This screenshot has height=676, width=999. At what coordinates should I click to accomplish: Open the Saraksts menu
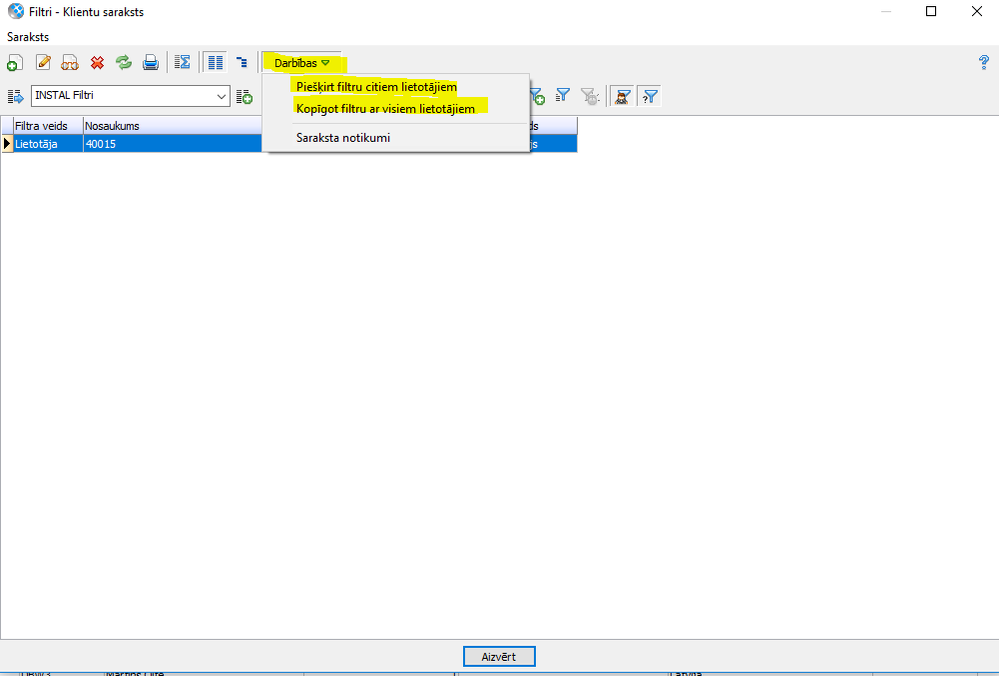28,37
